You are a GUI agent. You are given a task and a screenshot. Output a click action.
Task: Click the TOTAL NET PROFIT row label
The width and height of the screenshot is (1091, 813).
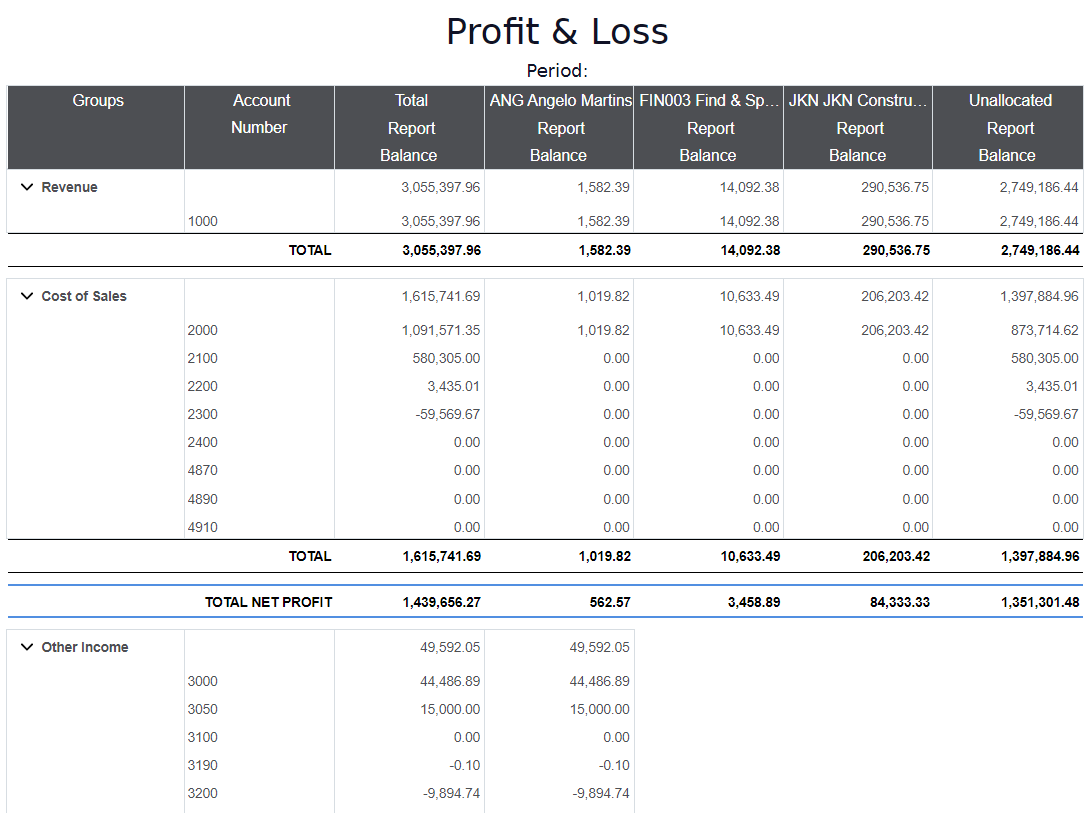pyautogui.click(x=268, y=602)
